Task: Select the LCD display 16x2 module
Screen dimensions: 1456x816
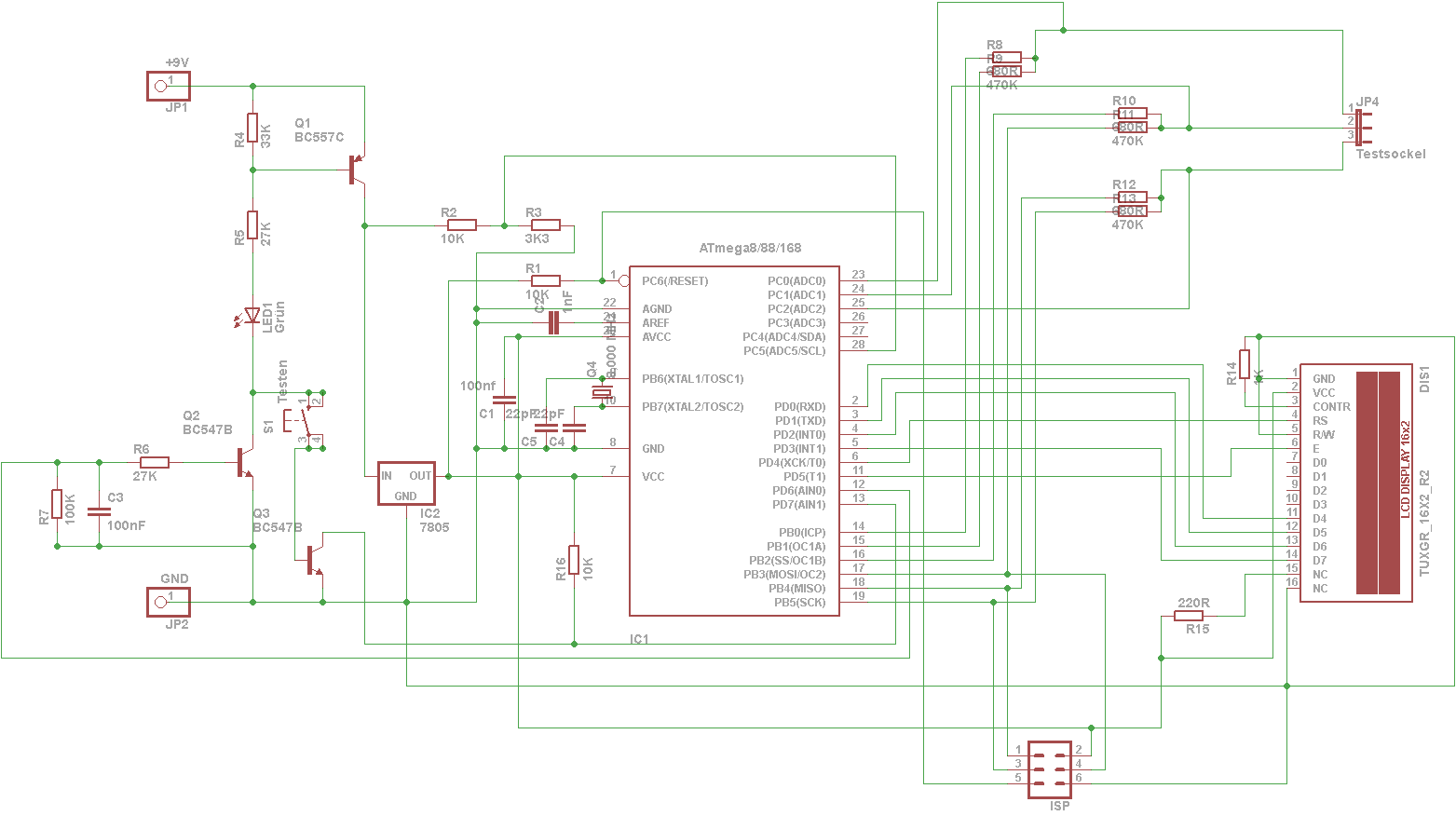Action: (1355, 483)
